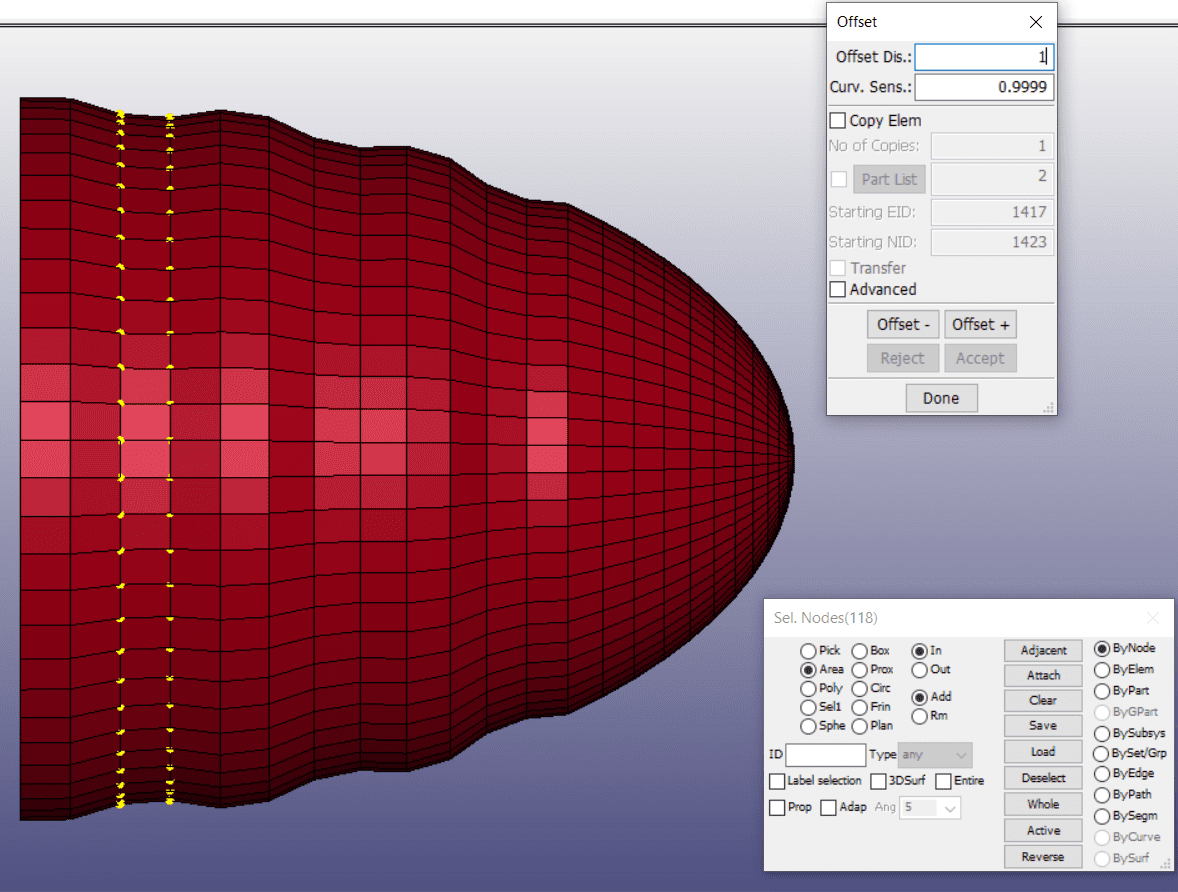Select the Pick radio button
Screen dimensions: 1178x892
point(808,651)
